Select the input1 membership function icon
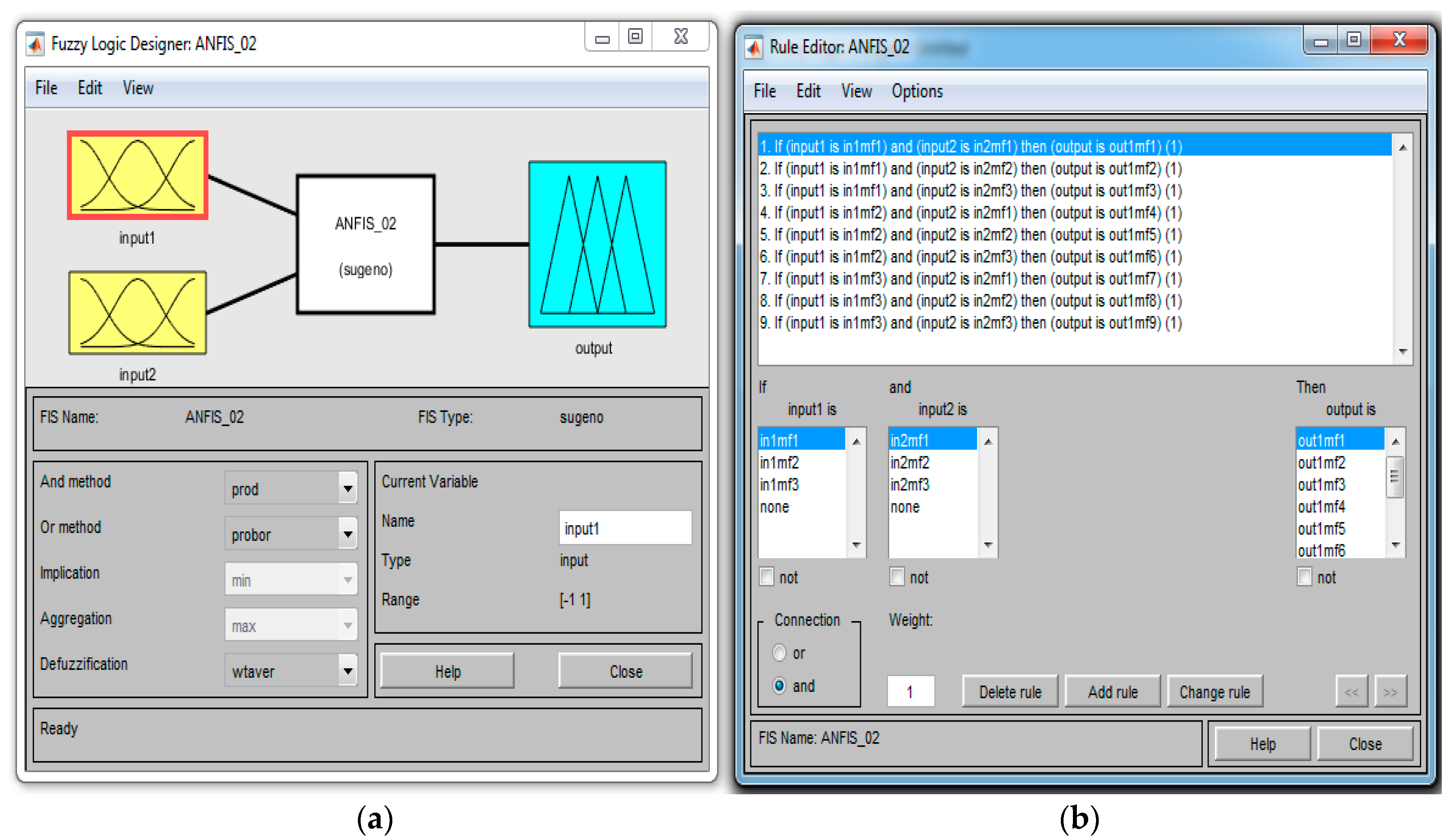The image size is (1450, 840). pos(137,175)
